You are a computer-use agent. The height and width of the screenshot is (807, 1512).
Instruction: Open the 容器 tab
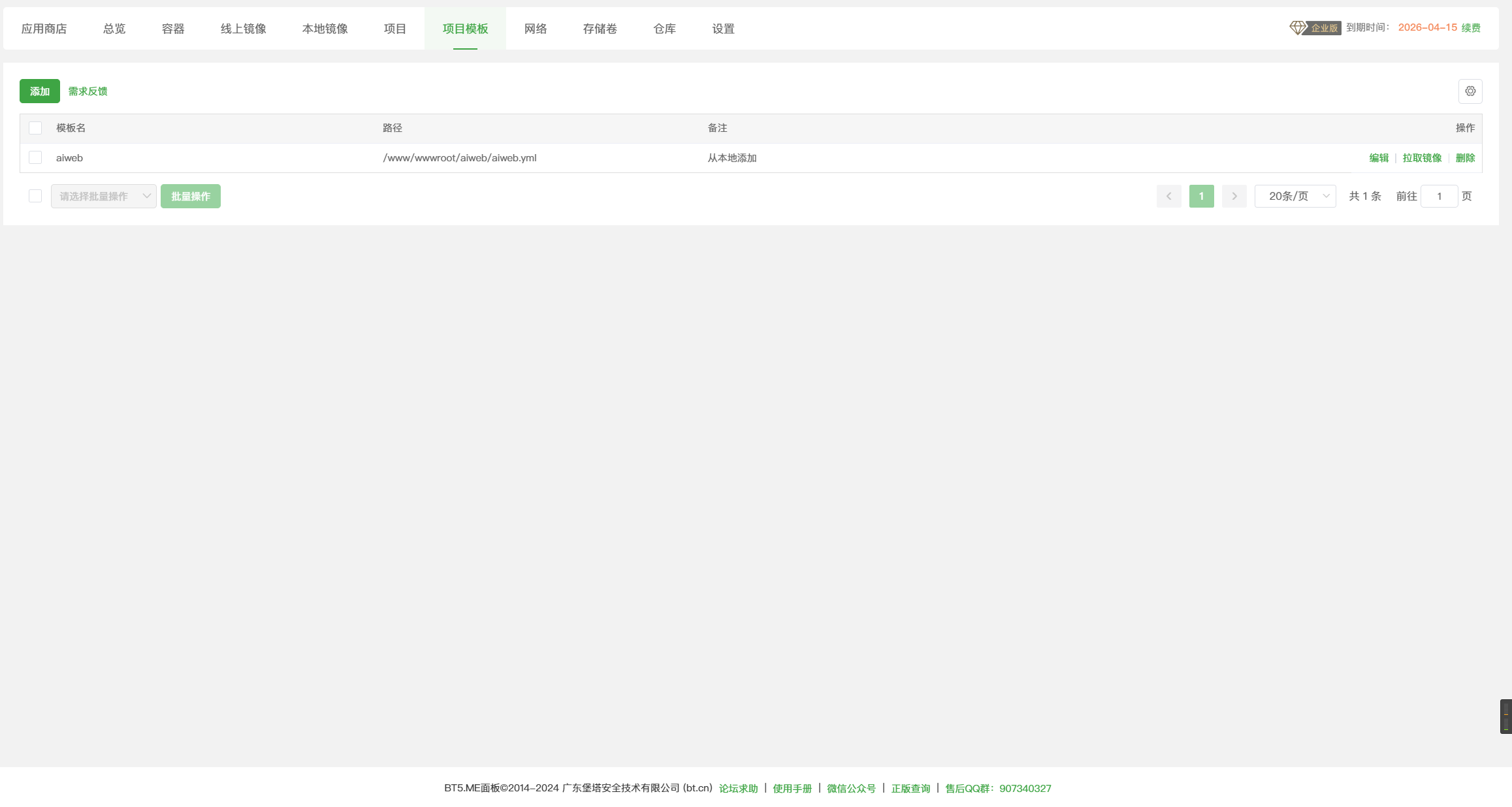173,29
